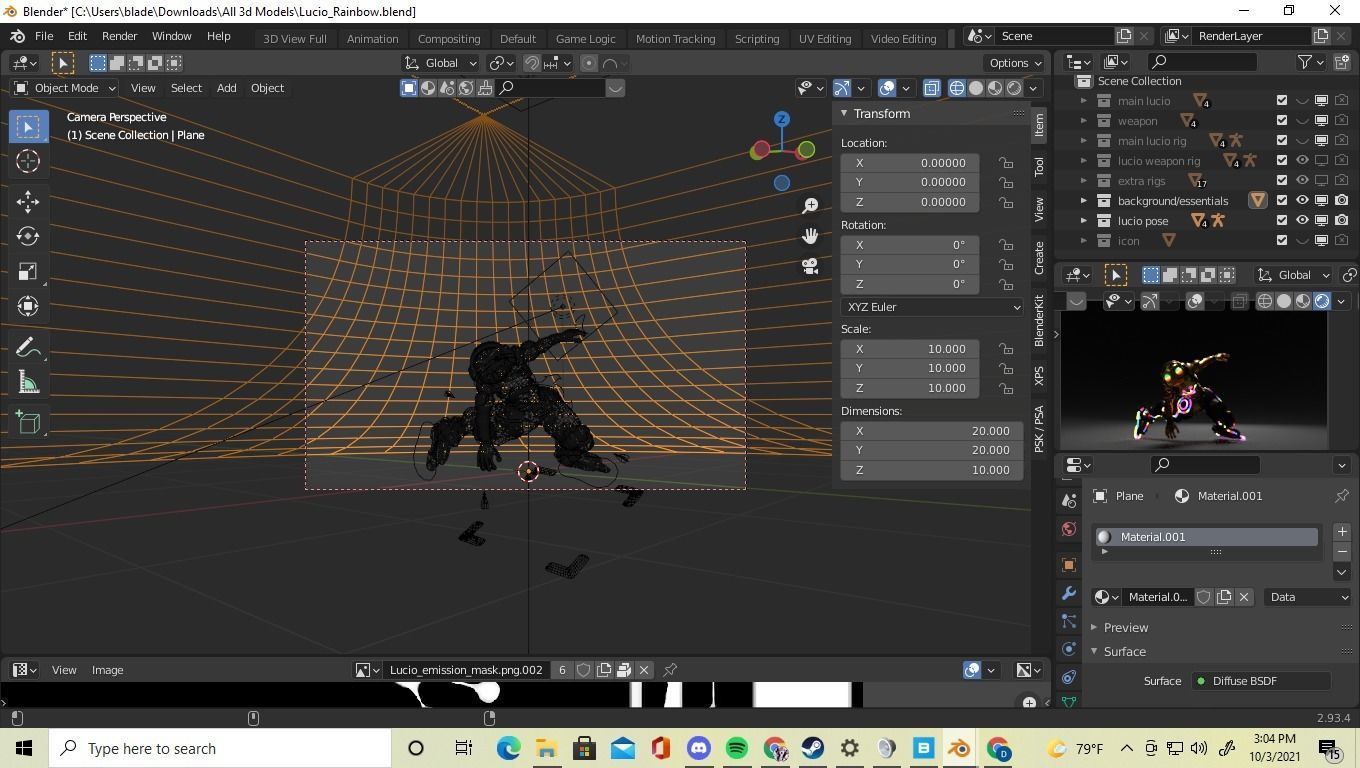Click the camera view toggle icon
Screen dimensions: 1360x768
[x=810, y=266]
